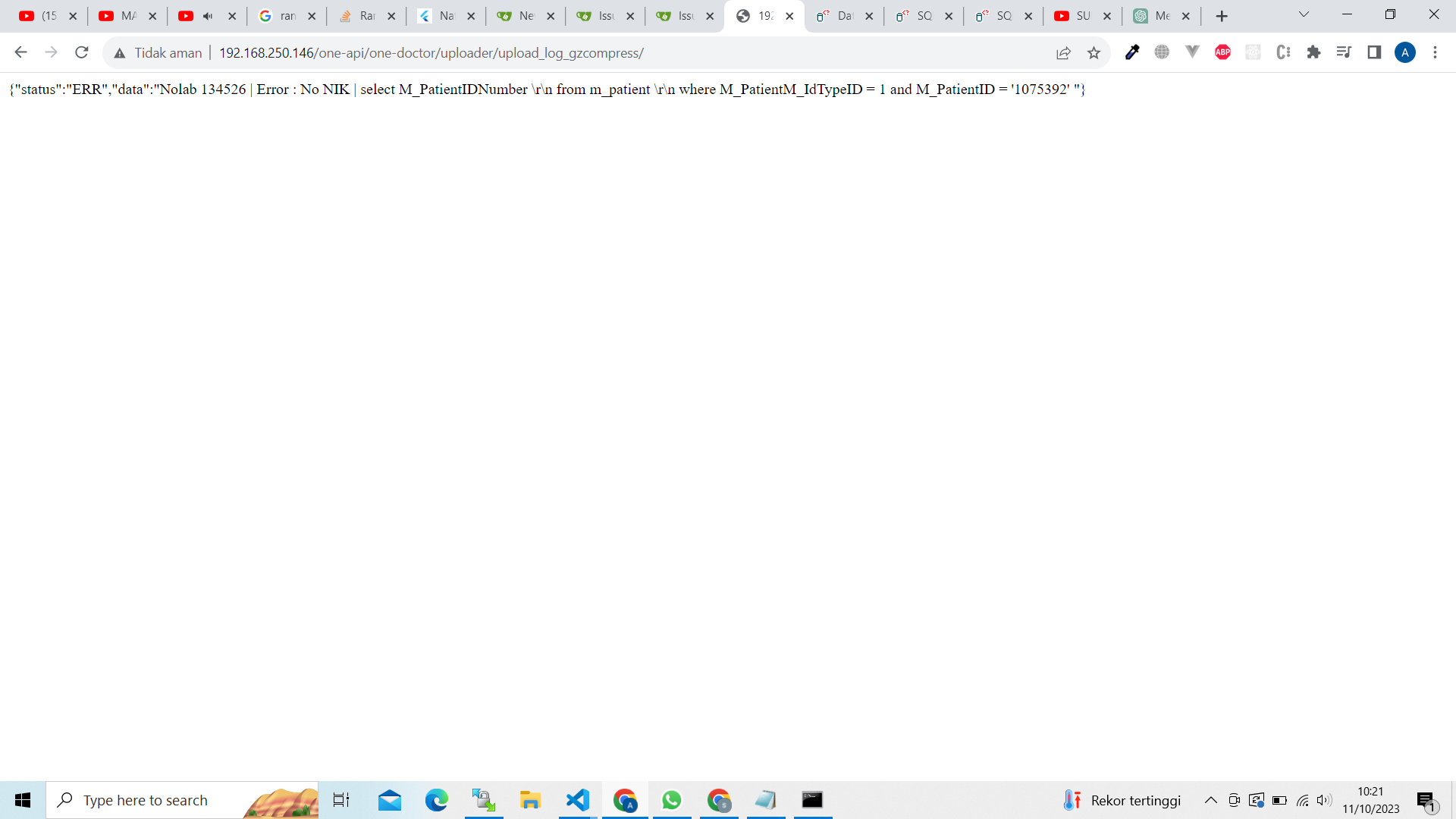Expand the tab search dropdown arrow
Viewport: 1456px width, 819px height.
(1304, 14)
